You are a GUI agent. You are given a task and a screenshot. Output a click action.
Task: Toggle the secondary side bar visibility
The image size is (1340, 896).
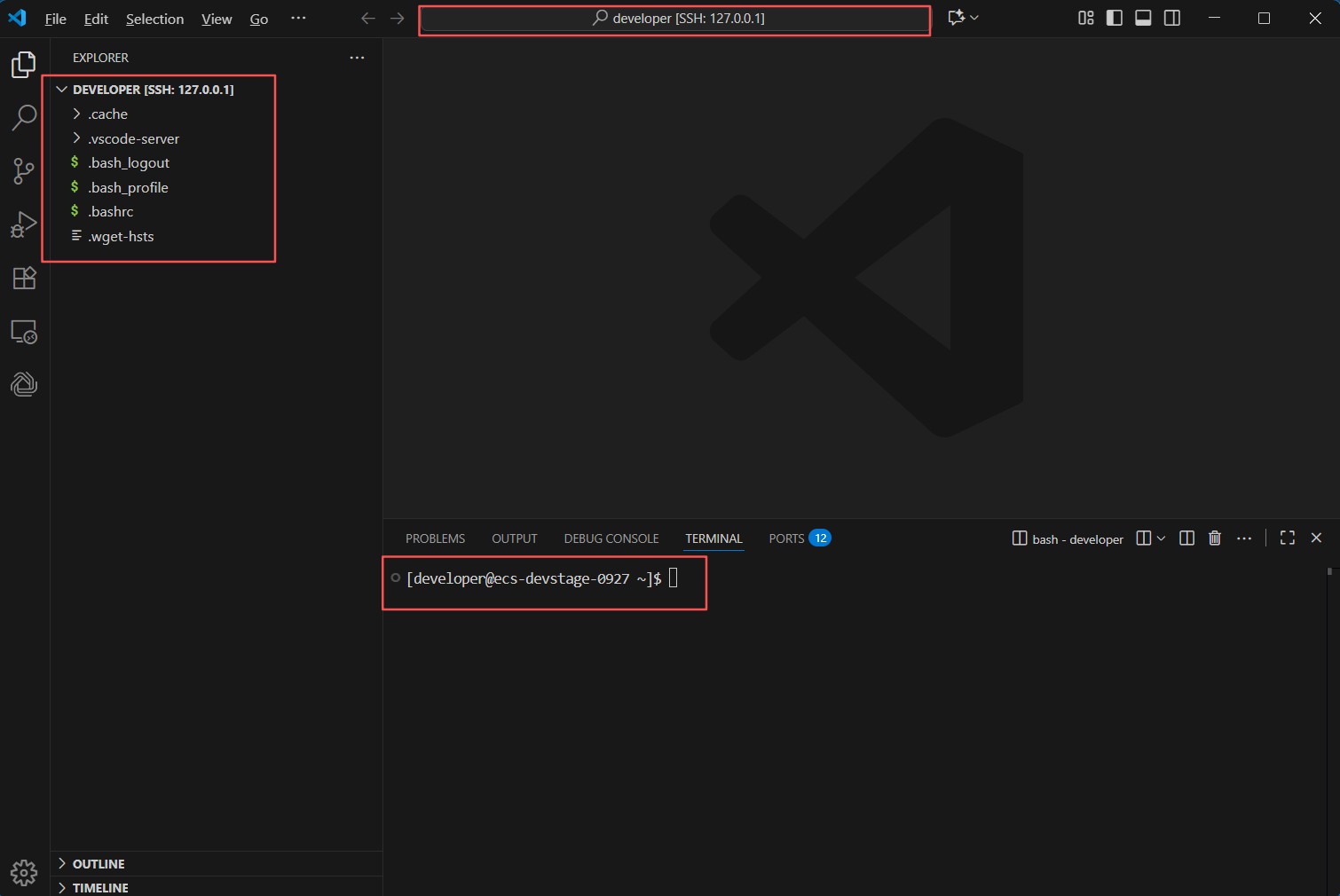tap(1172, 18)
